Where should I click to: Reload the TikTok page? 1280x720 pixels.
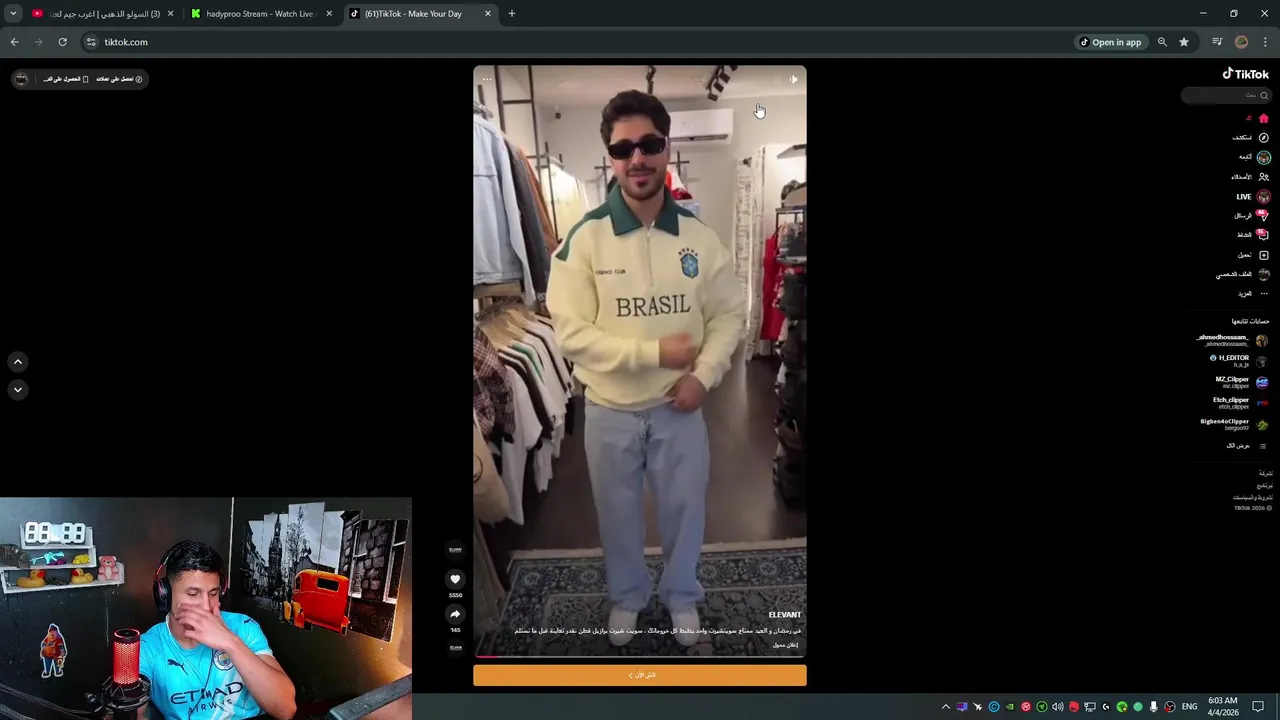pos(62,42)
